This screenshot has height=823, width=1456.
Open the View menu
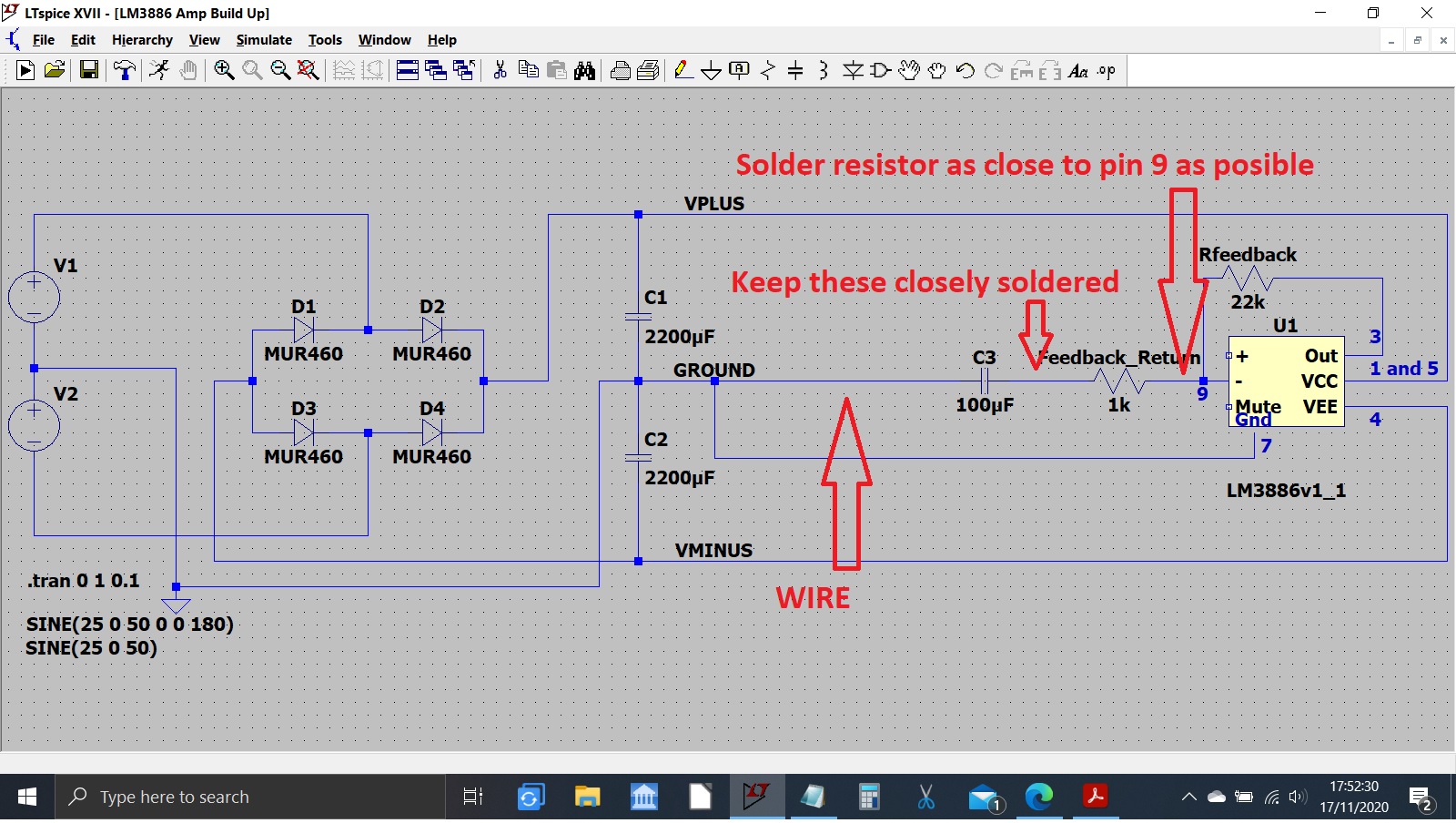[204, 40]
